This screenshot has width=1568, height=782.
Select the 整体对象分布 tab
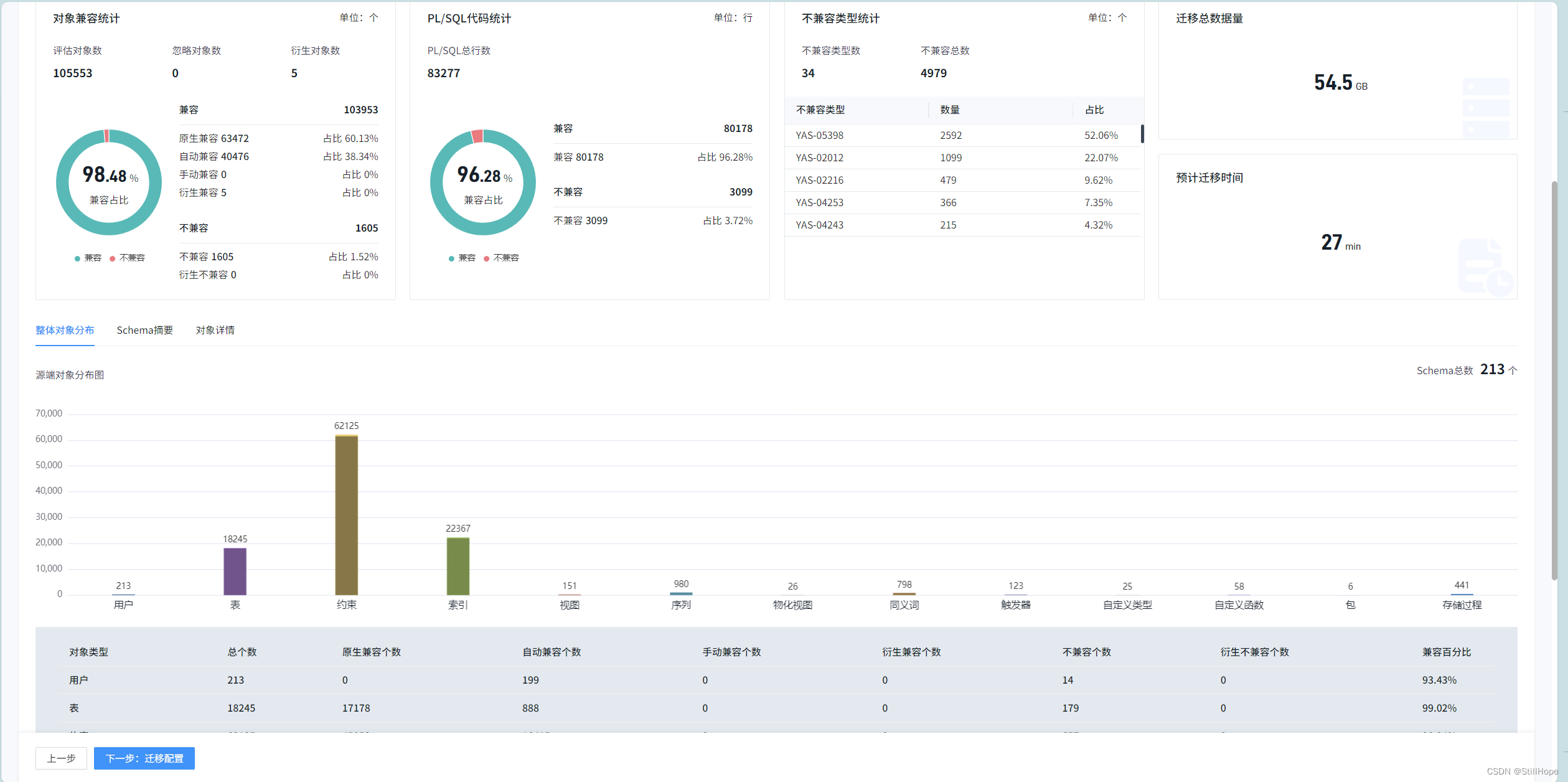click(x=65, y=330)
